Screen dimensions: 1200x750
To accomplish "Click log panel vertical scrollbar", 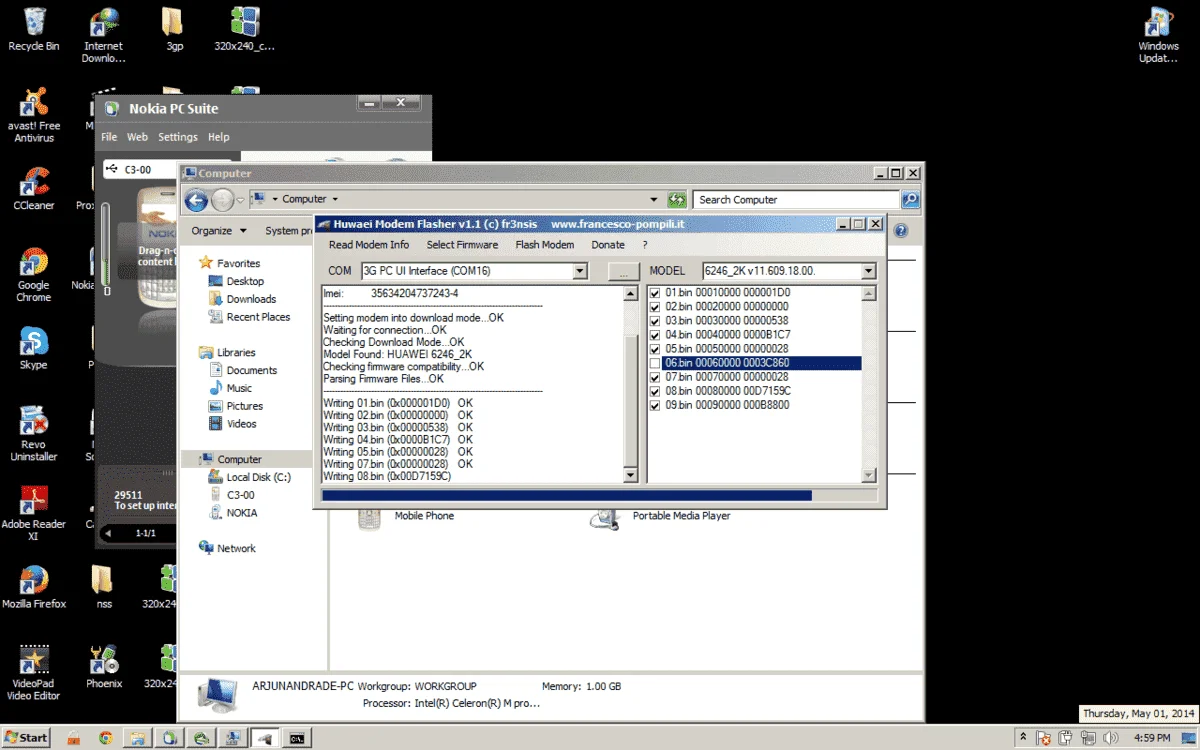I will 630,384.
